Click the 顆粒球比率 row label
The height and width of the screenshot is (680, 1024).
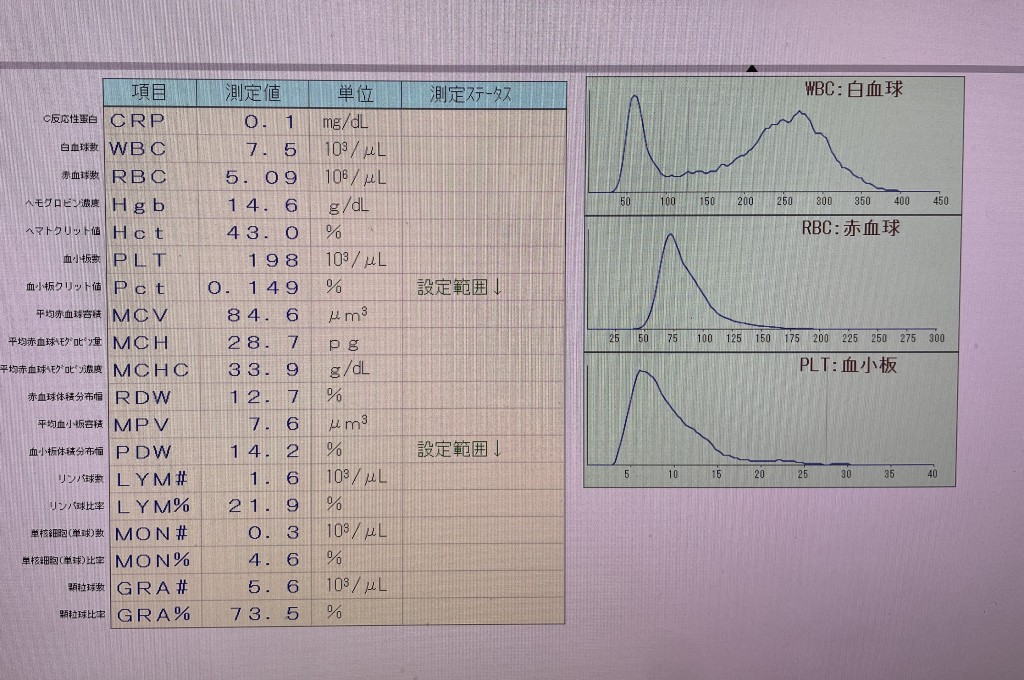pyautogui.click(x=82, y=615)
